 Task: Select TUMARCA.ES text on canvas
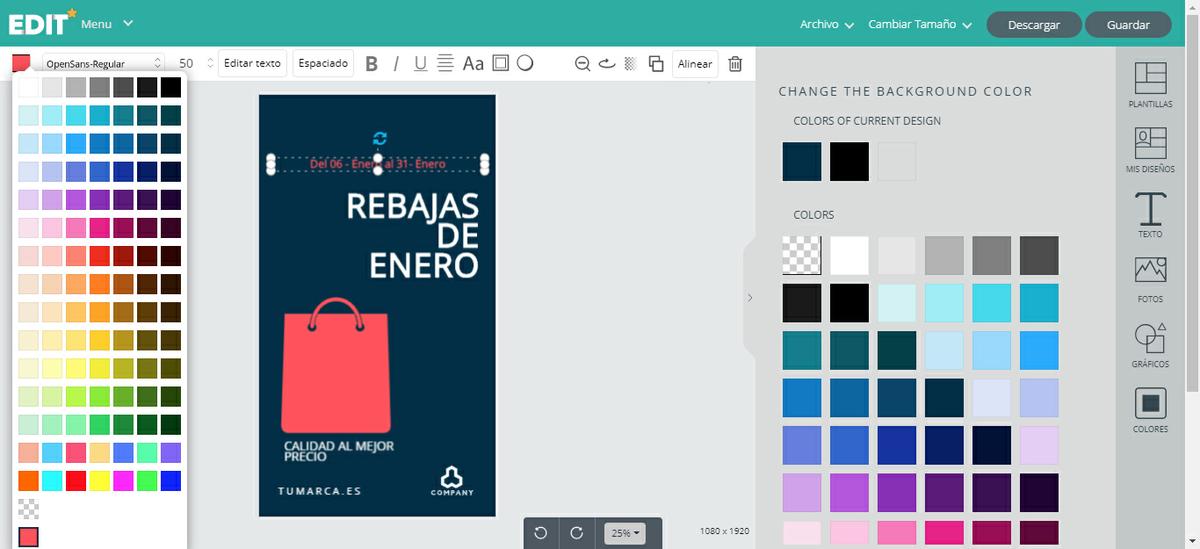tap(319, 491)
